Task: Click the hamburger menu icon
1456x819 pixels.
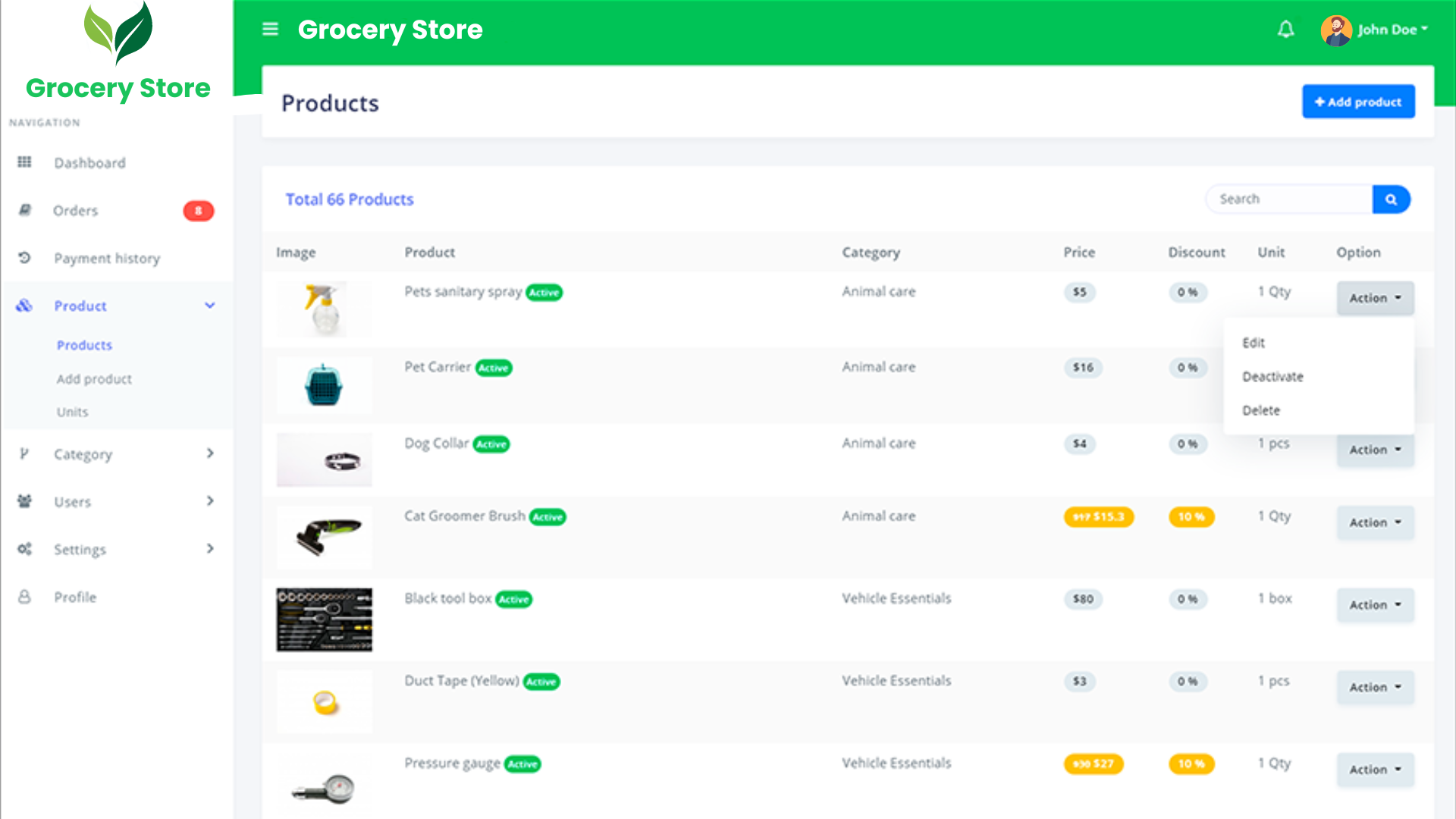Action: pyautogui.click(x=270, y=30)
